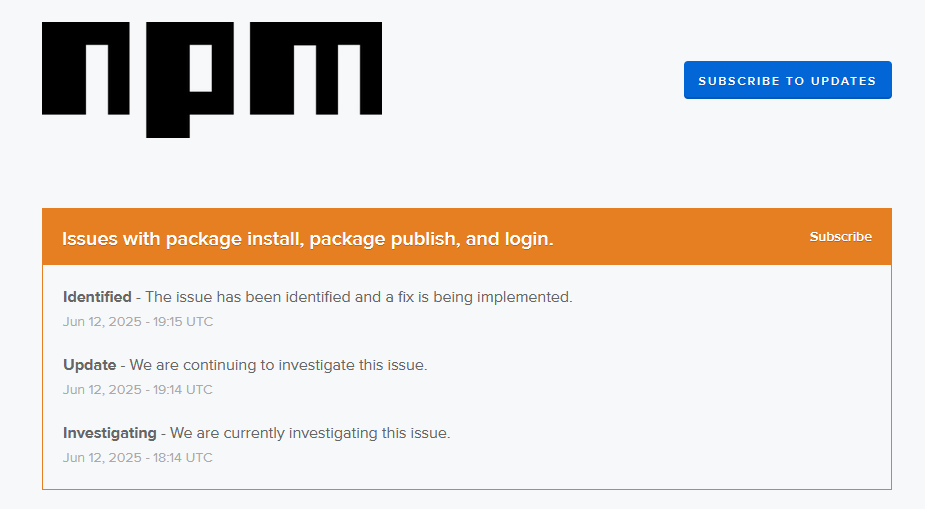925x509 pixels.
Task: Click the letter 'n' in the npm logo
Action: point(86,68)
